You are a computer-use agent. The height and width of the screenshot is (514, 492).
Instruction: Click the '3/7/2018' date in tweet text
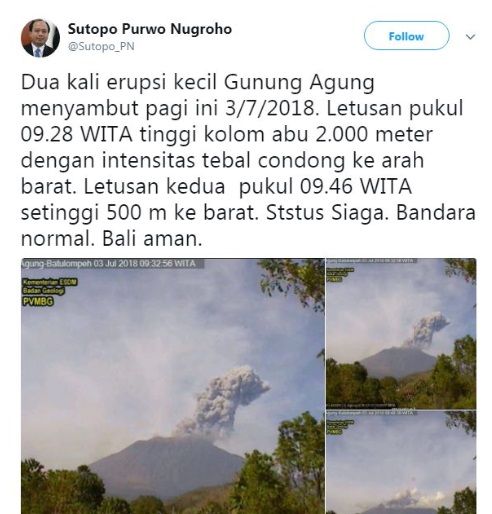click(270, 108)
